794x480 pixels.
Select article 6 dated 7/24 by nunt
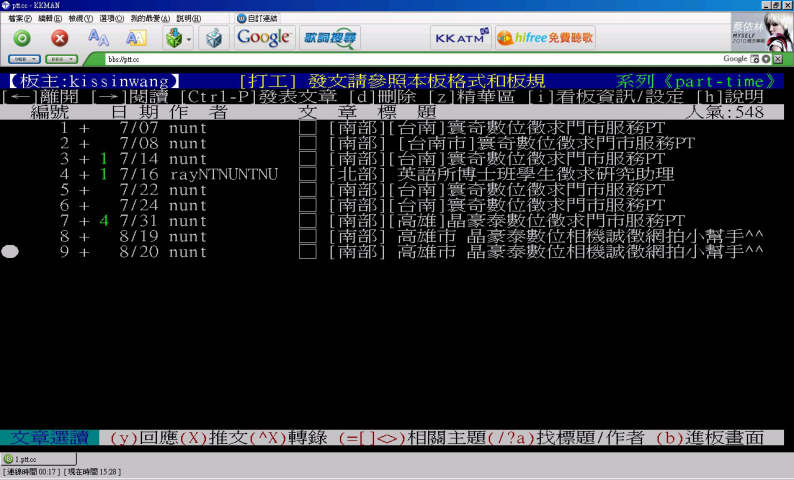click(x=392, y=205)
